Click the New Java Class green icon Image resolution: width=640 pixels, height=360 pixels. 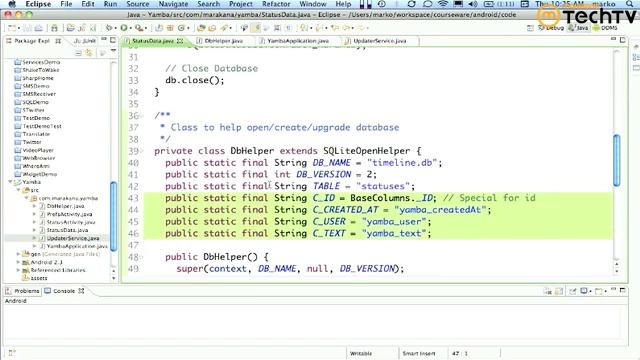coord(181,28)
